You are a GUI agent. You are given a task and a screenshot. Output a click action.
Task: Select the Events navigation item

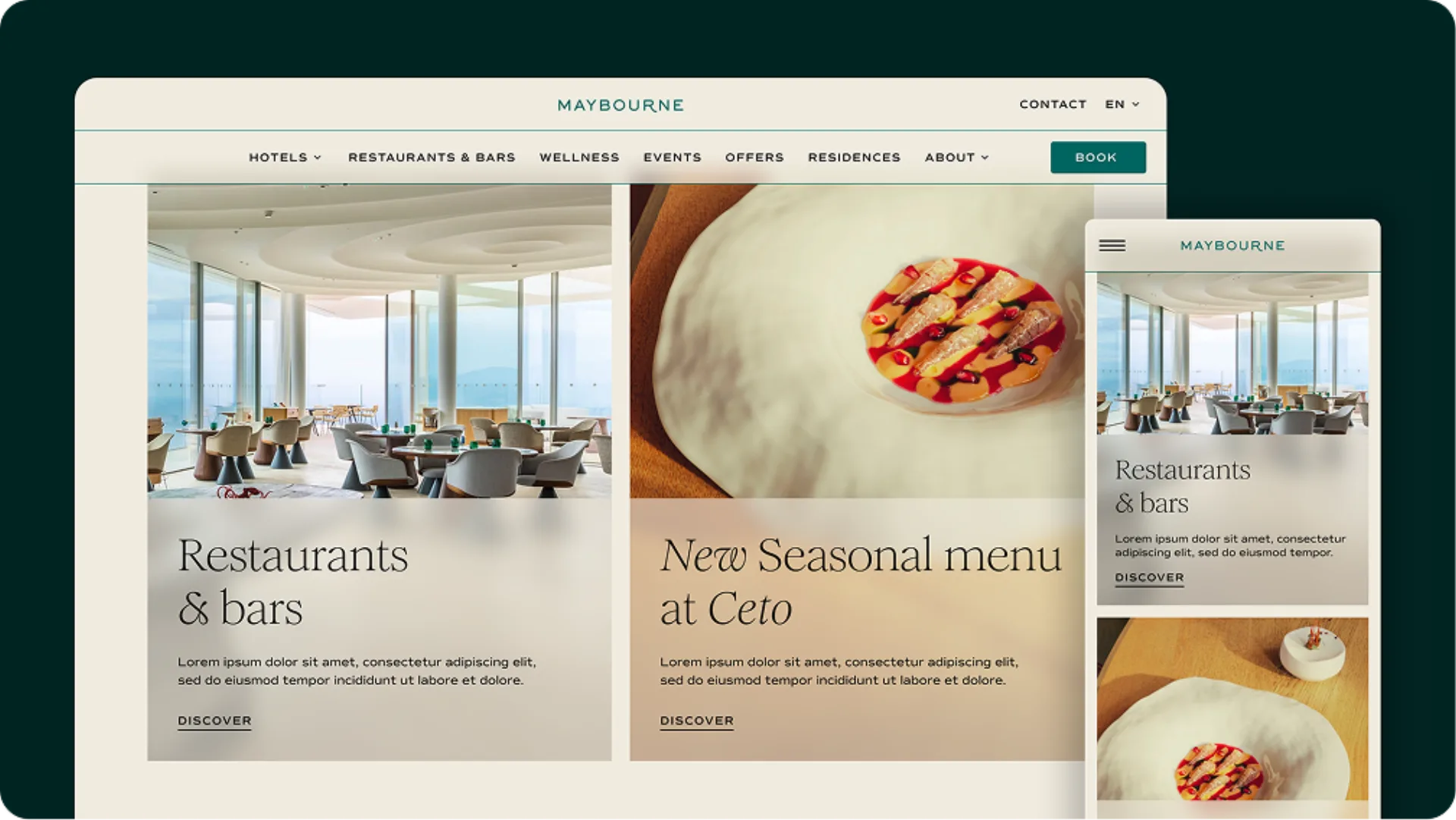(673, 158)
